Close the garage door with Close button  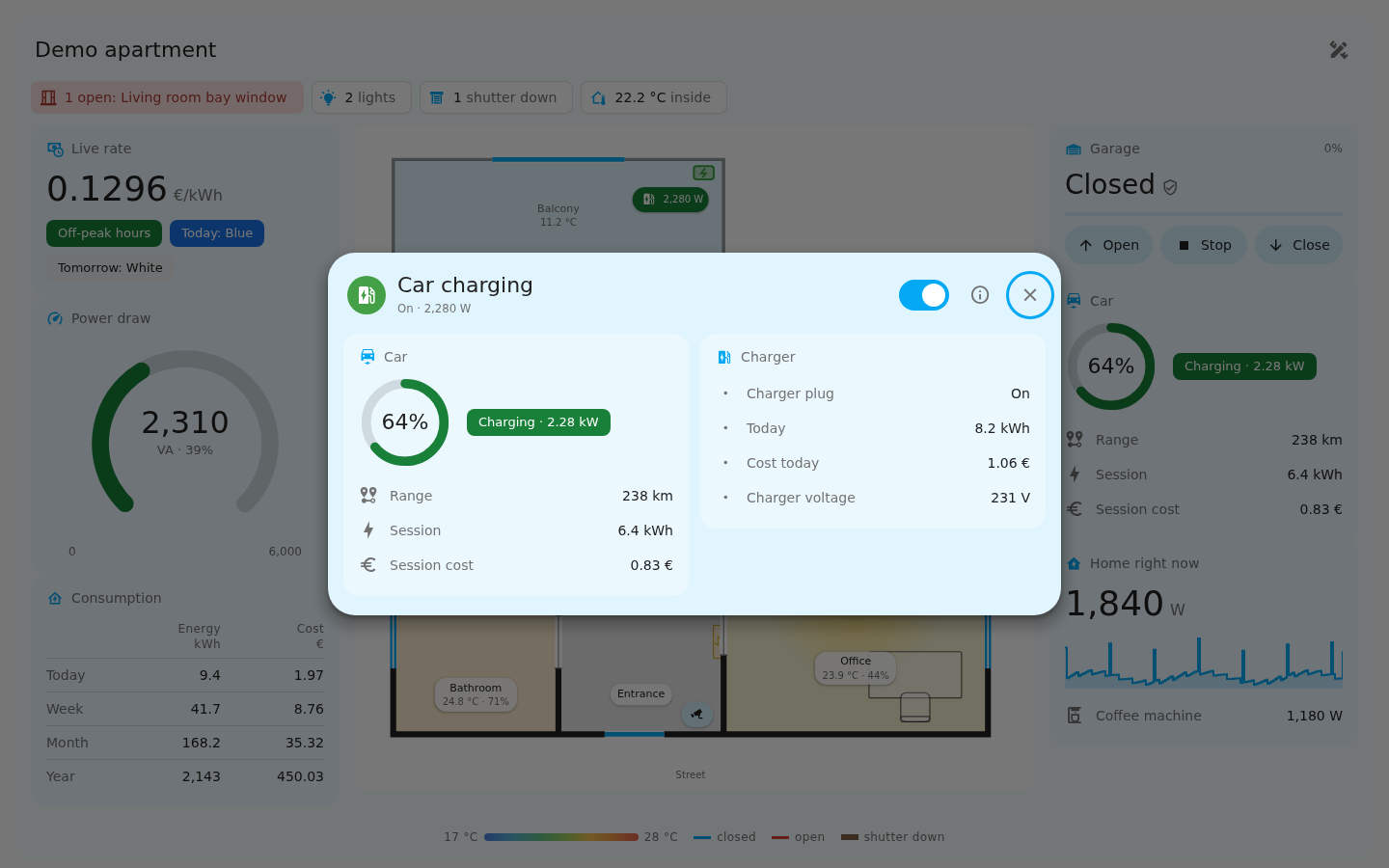pos(1298,245)
